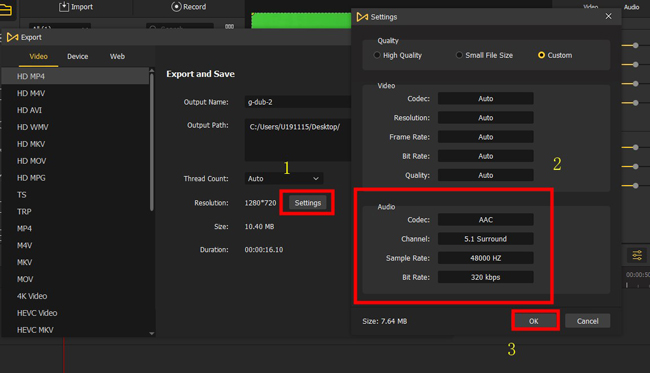Select HD MP4 format
Image resolution: width=650 pixels, height=373 pixels.
click(75, 76)
